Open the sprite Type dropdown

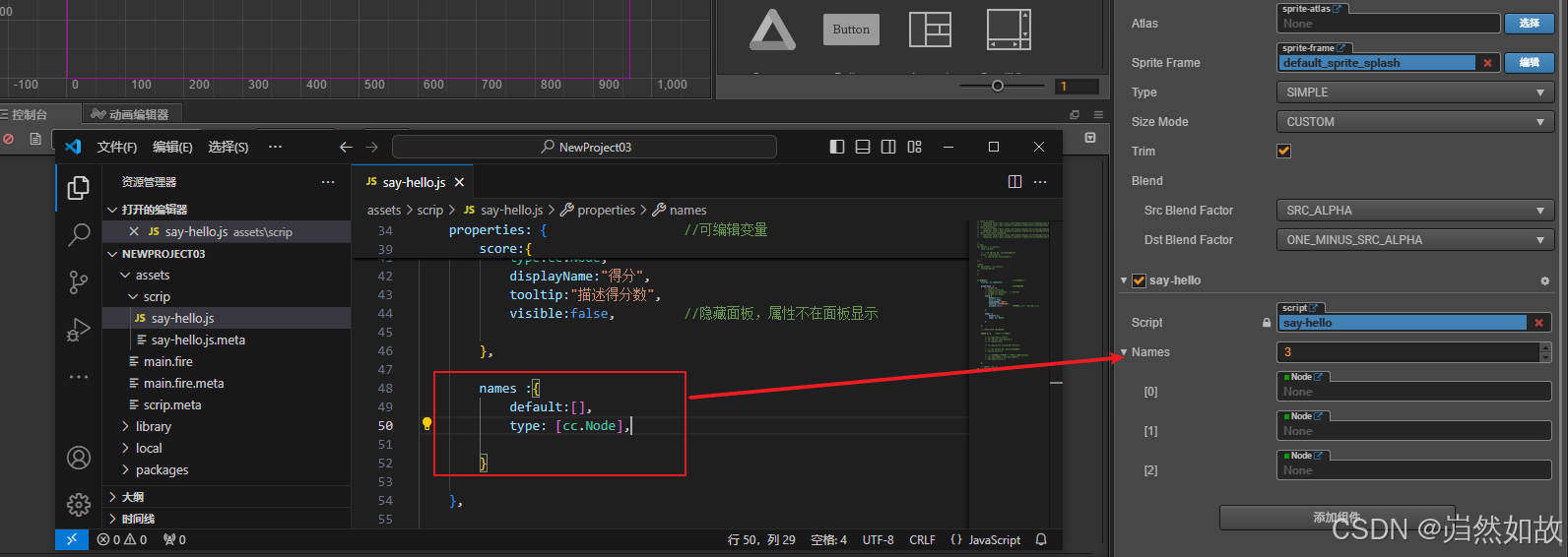1415,93
